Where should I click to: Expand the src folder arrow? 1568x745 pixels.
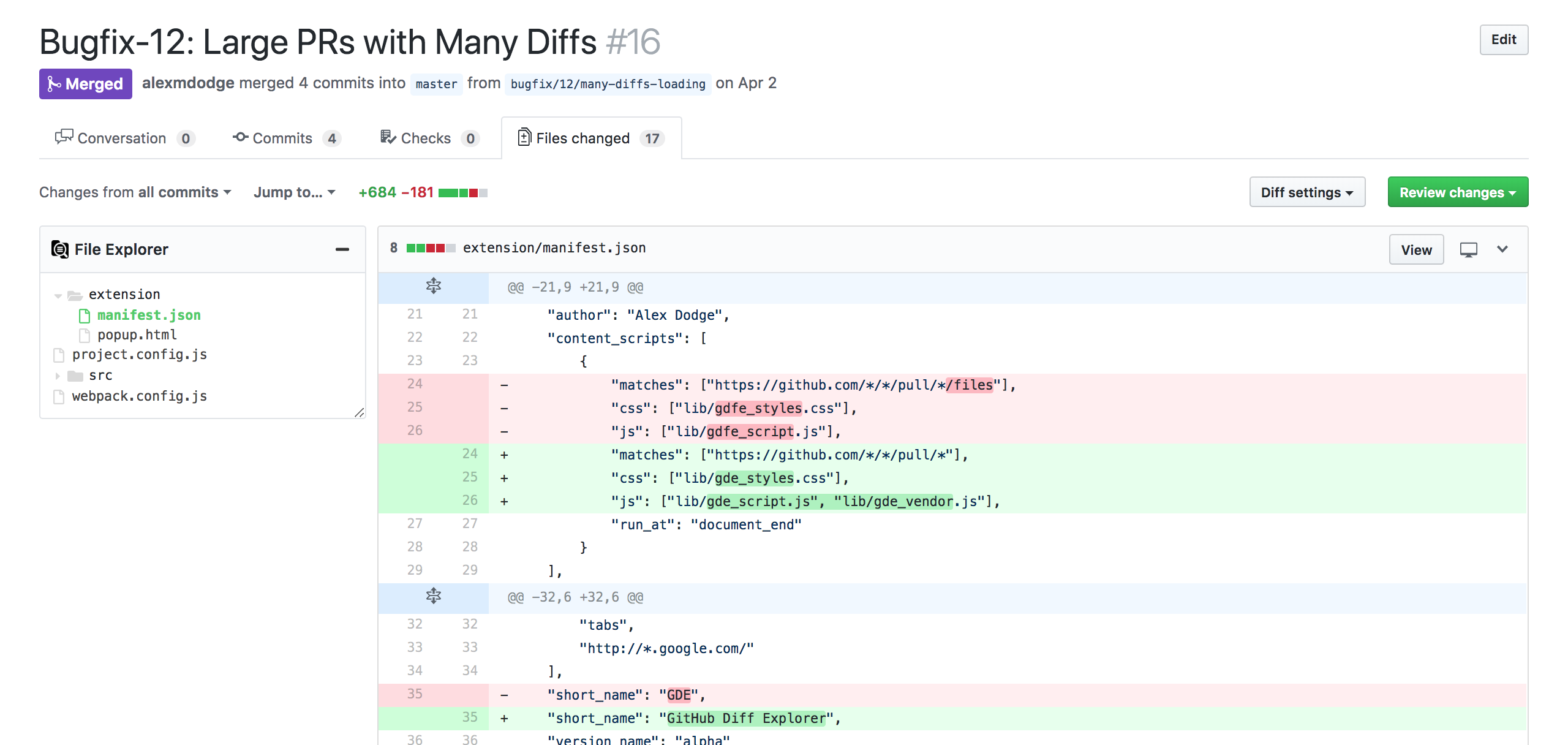point(58,376)
